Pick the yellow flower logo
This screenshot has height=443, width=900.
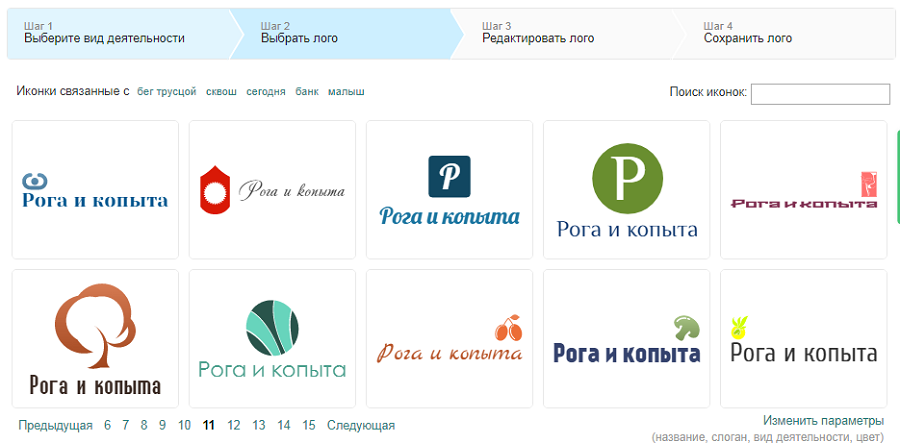pyautogui.click(x=803, y=339)
